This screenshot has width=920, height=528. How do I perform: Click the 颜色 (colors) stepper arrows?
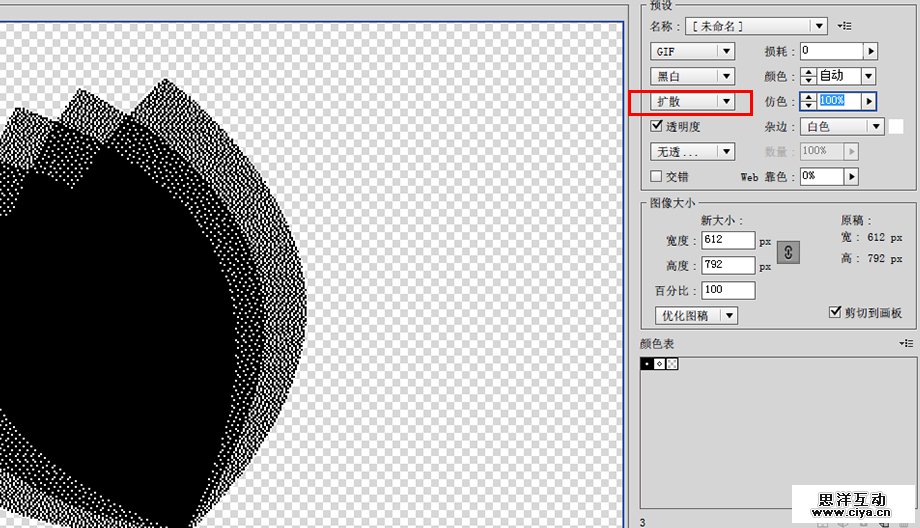(x=807, y=76)
